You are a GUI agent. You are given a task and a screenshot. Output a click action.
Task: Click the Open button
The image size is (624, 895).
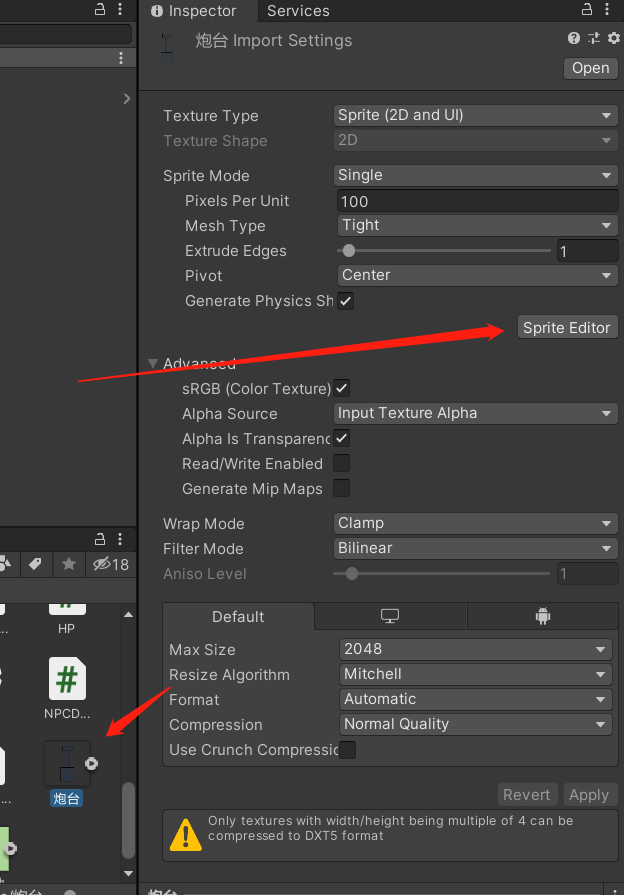(590, 68)
